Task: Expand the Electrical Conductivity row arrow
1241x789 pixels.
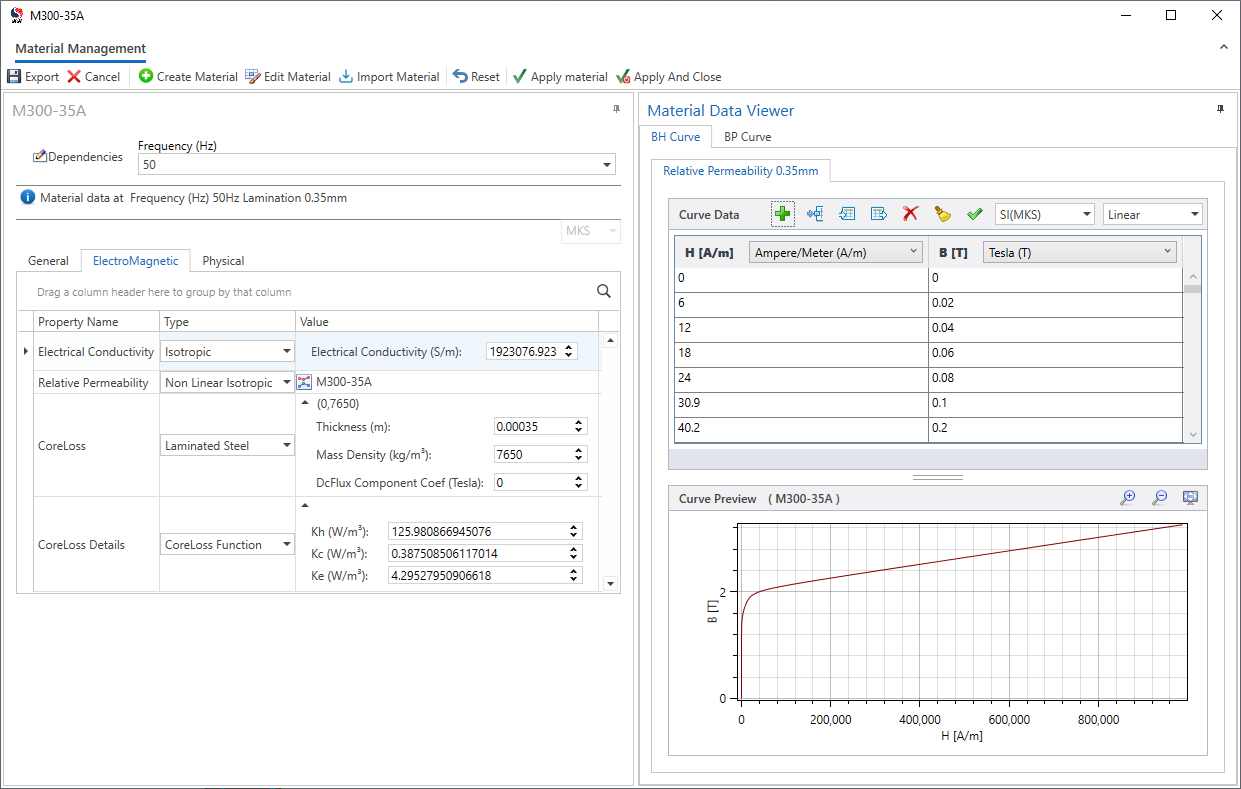Action: [x=25, y=351]
